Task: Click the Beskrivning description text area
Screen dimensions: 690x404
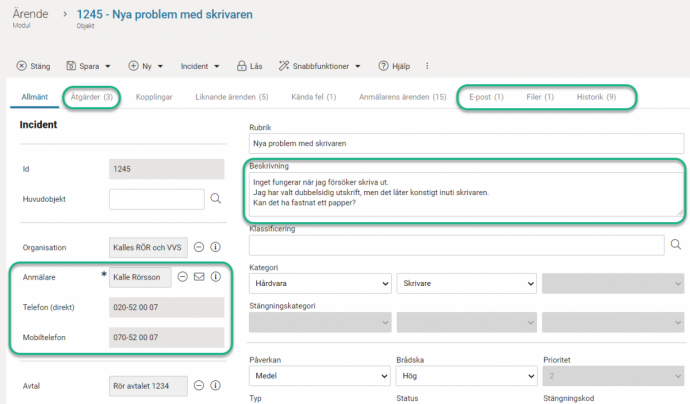Action: [x=465, y=193]
